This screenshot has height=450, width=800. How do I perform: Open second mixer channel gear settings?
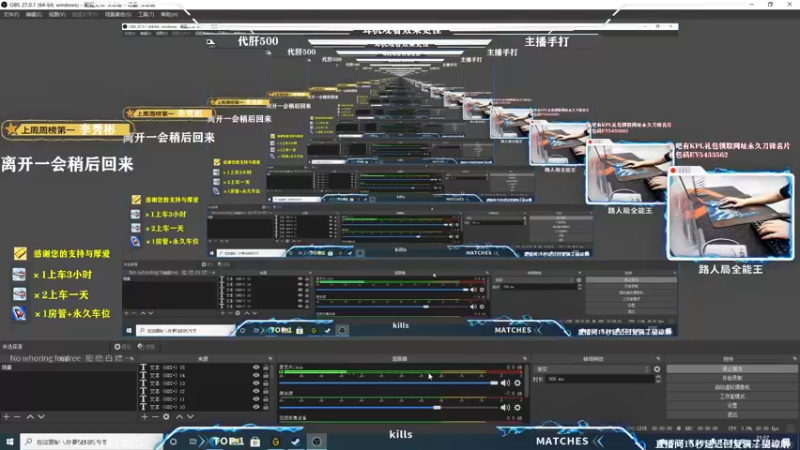517,408
